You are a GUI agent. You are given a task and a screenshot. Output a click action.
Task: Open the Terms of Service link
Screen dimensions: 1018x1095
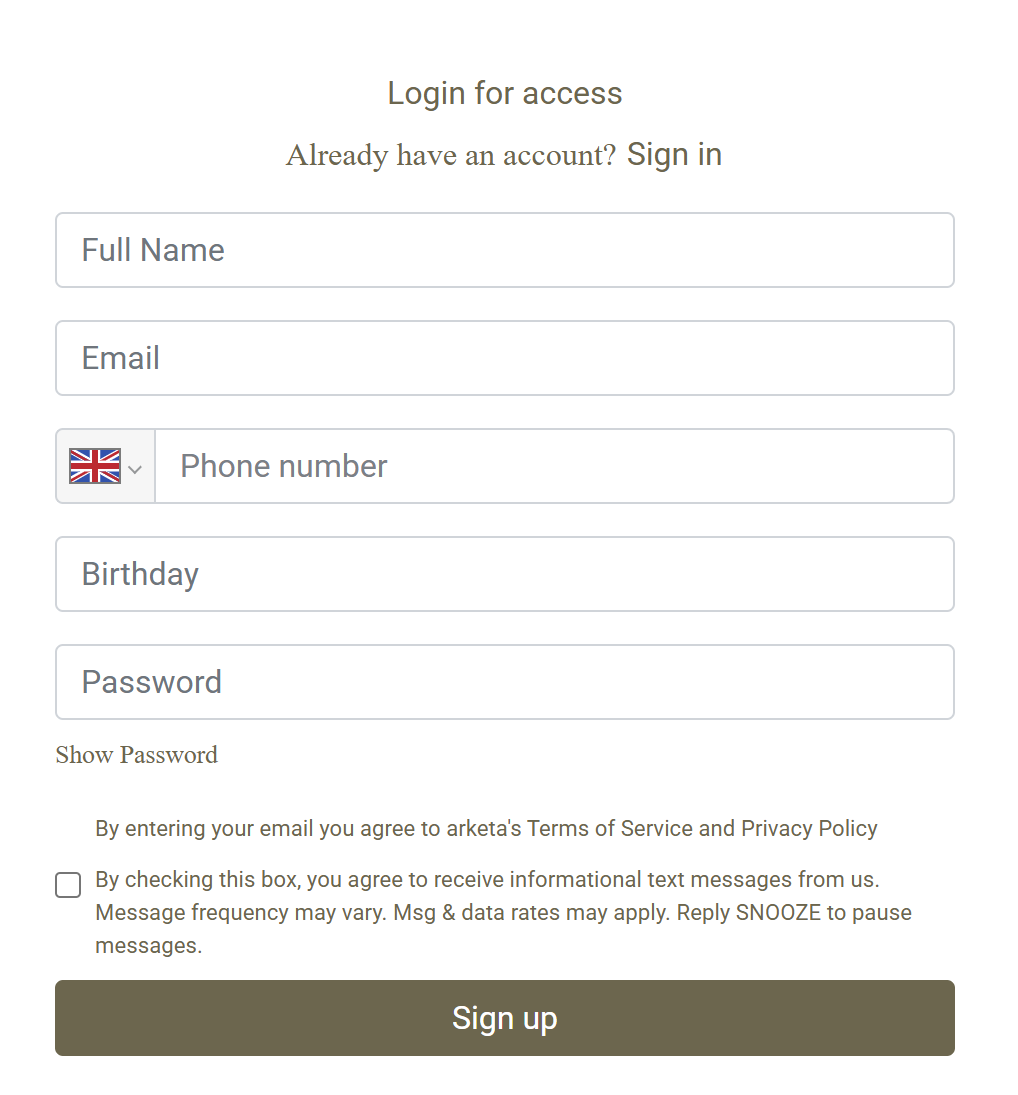[610, 828]
